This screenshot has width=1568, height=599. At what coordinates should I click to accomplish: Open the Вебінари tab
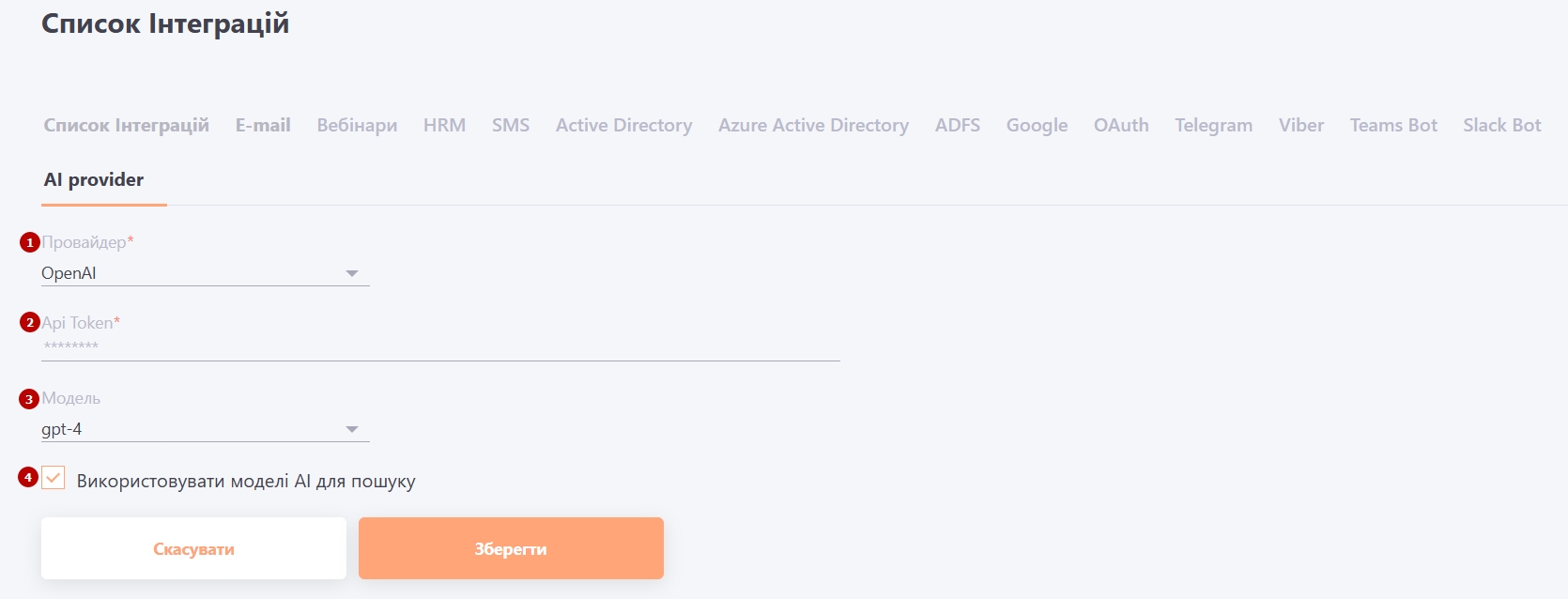[357, 125]
